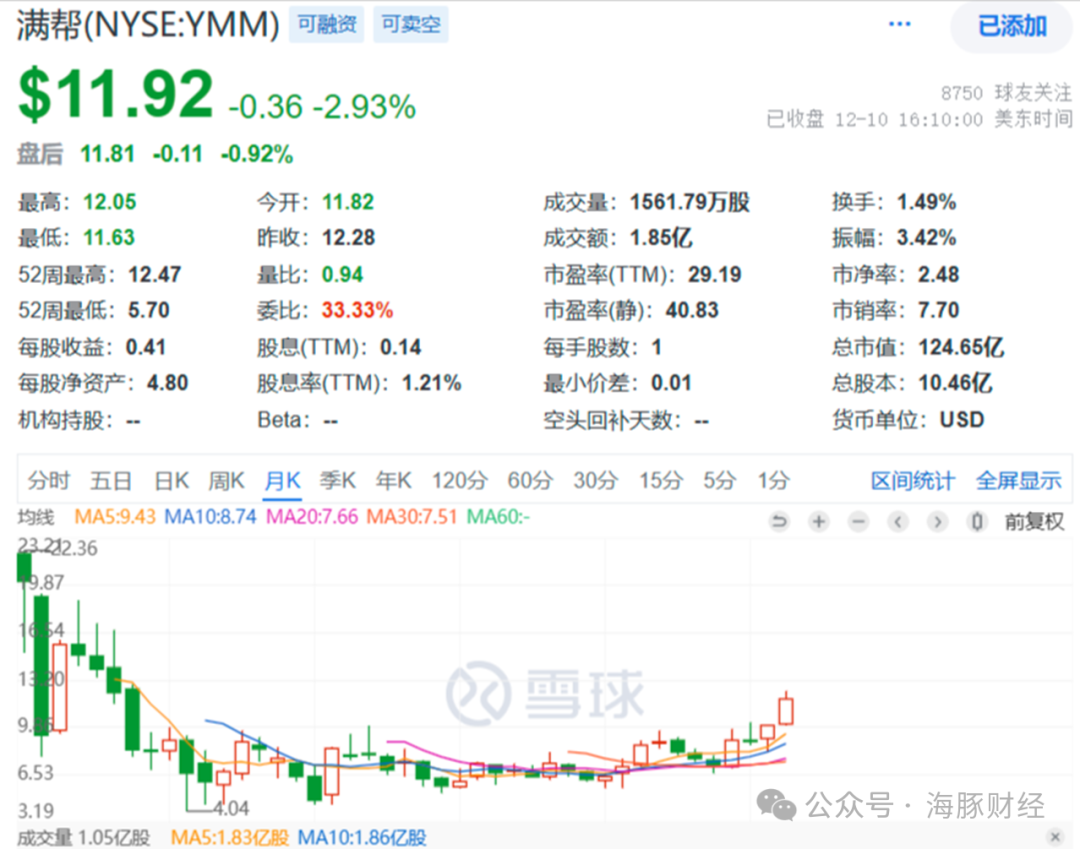Click the volume MA10:1.86亿股 label
This screenshot has width=1080, height=849.
coord(362,837)
